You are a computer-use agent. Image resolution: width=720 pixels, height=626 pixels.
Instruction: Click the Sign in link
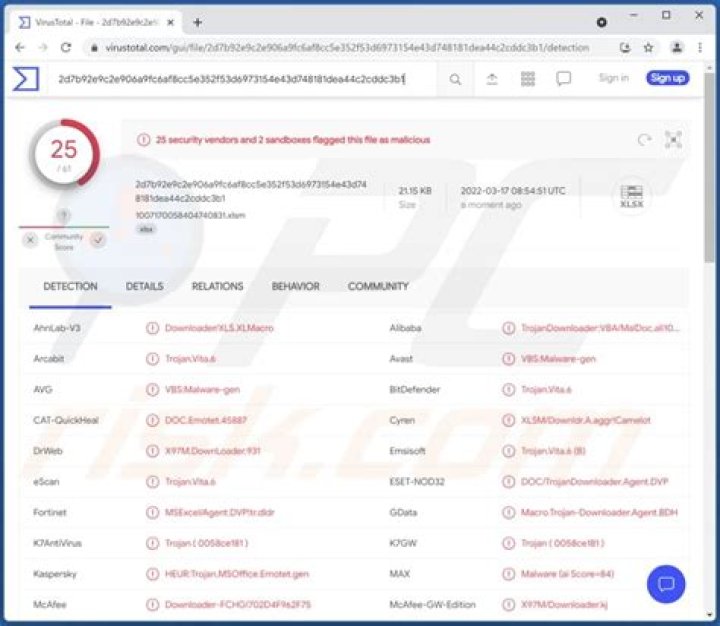pos(613,78)
